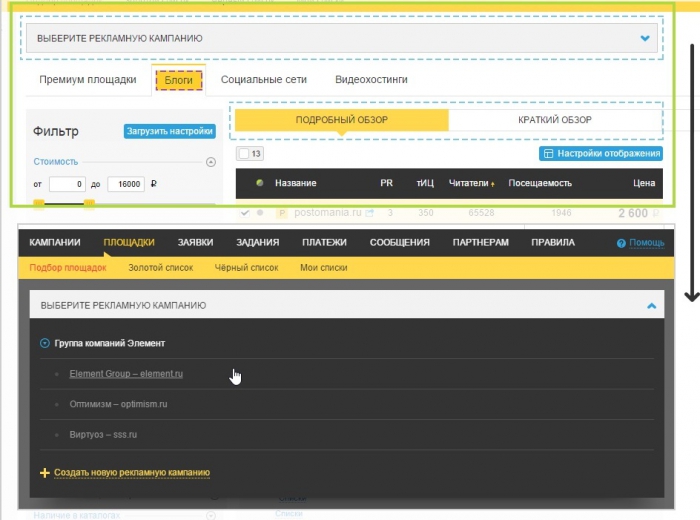
Task: Sort by the Цена column header
Action: (644, 183)
